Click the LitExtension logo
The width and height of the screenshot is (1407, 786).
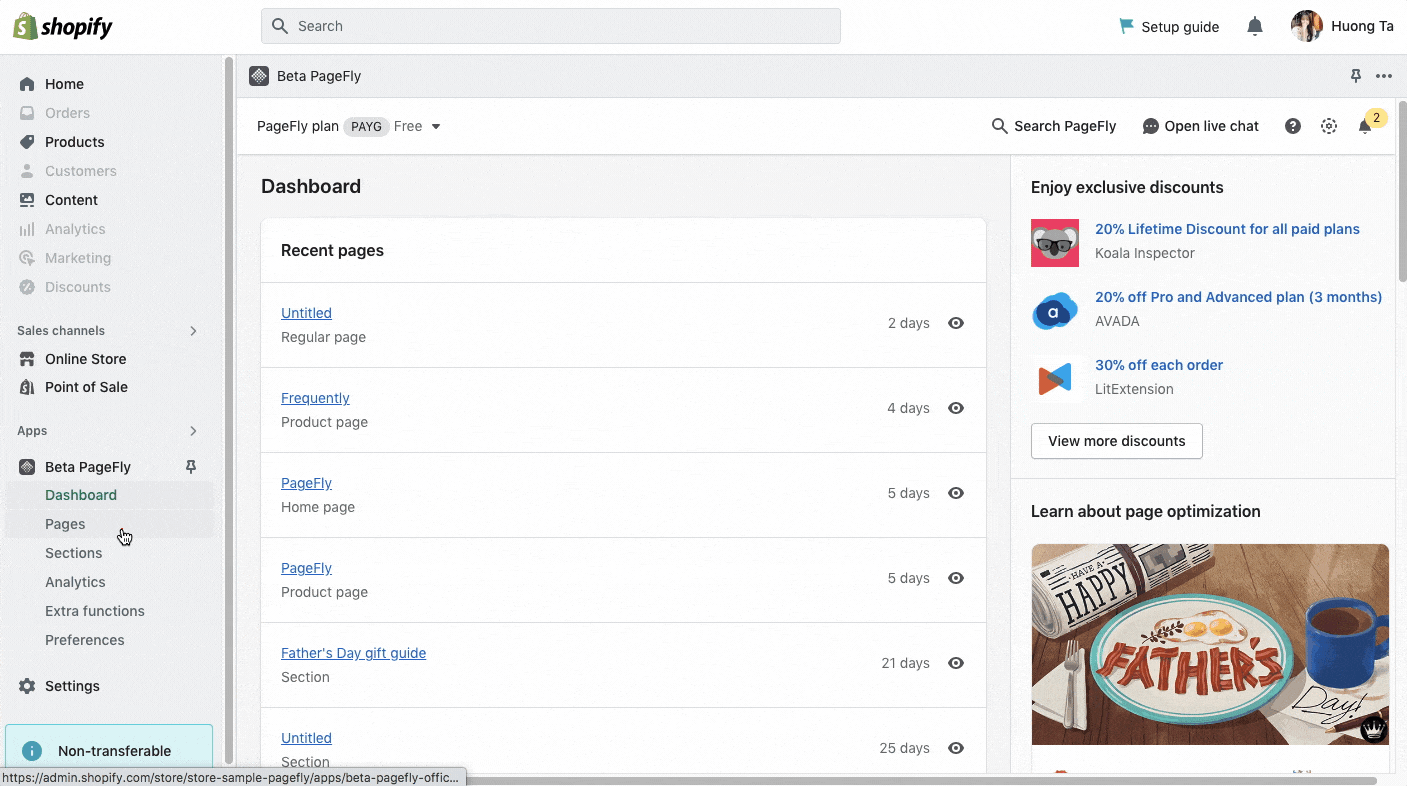(x=1055, y=379)
